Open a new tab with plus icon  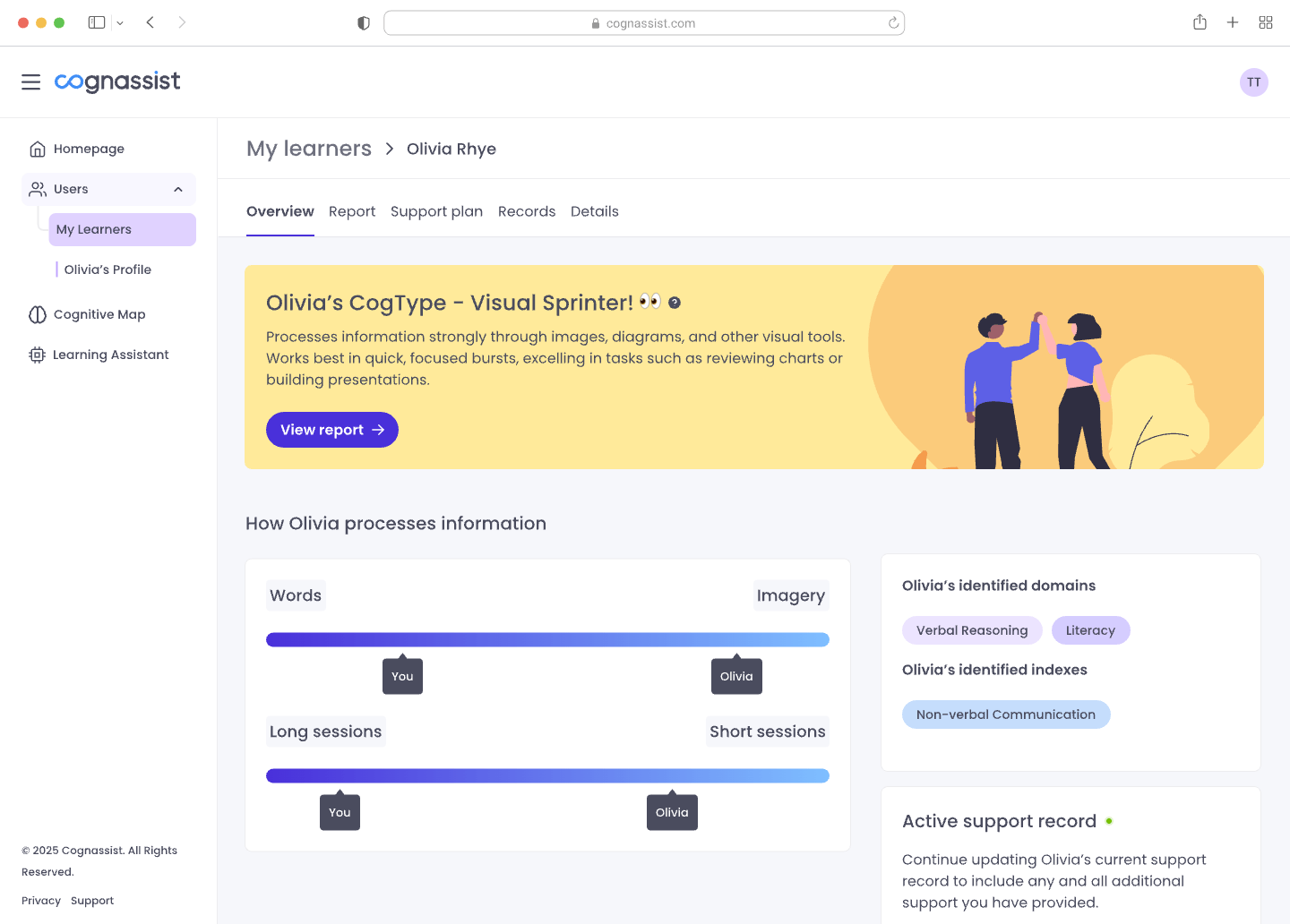coord(1233,22)
